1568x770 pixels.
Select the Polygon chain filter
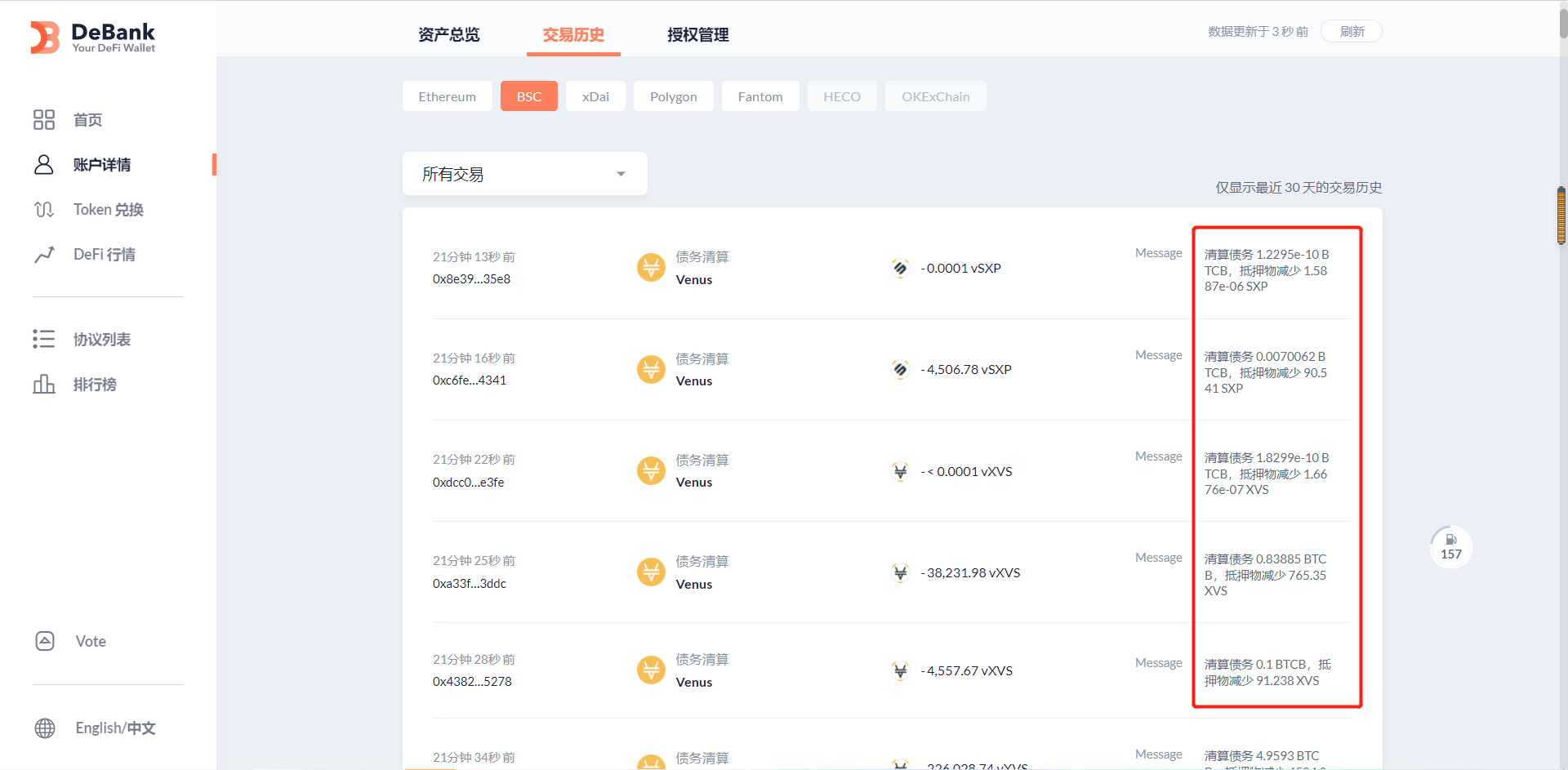click(x=673, y=96)
